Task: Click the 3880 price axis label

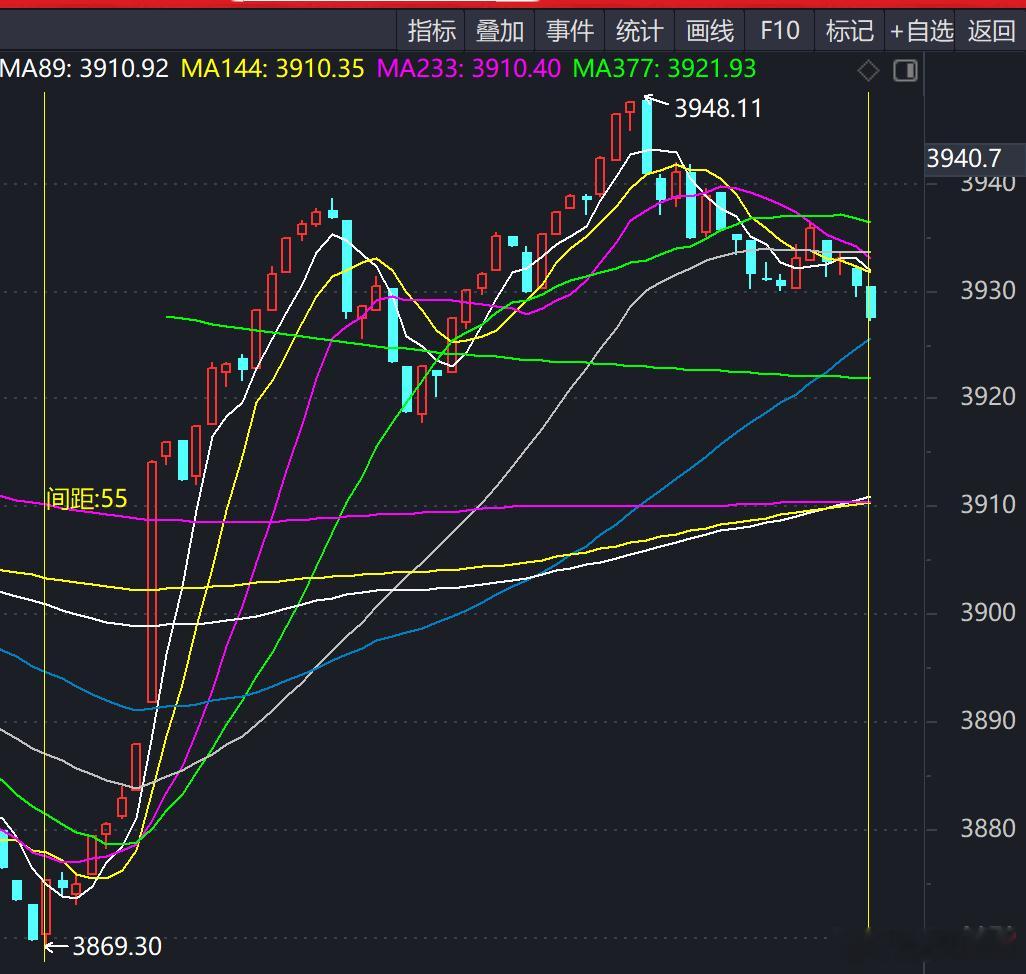Action: pyautogui.click(x=987, y=828)
